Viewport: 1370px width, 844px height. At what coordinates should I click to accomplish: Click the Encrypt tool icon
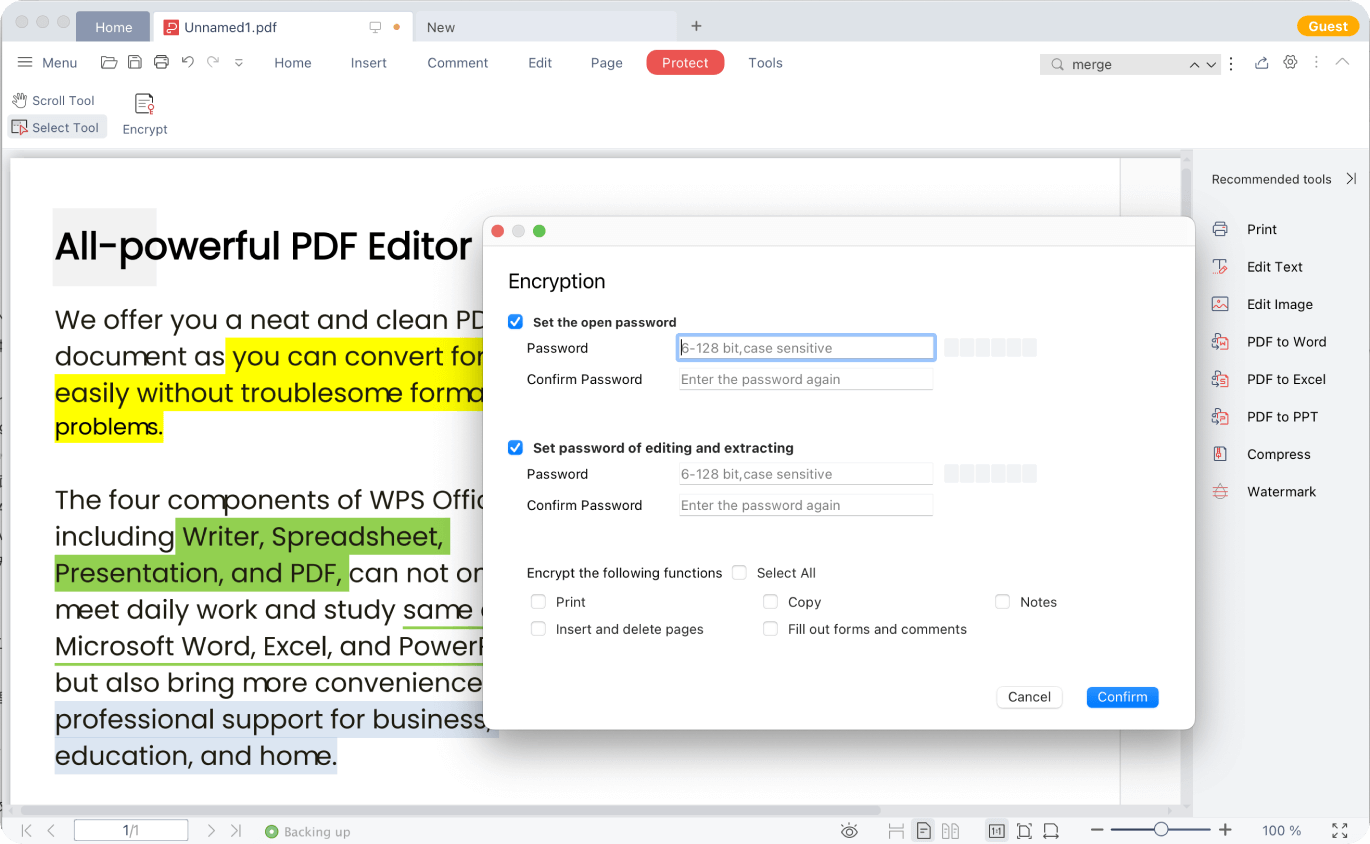click(x=145, y=105)
